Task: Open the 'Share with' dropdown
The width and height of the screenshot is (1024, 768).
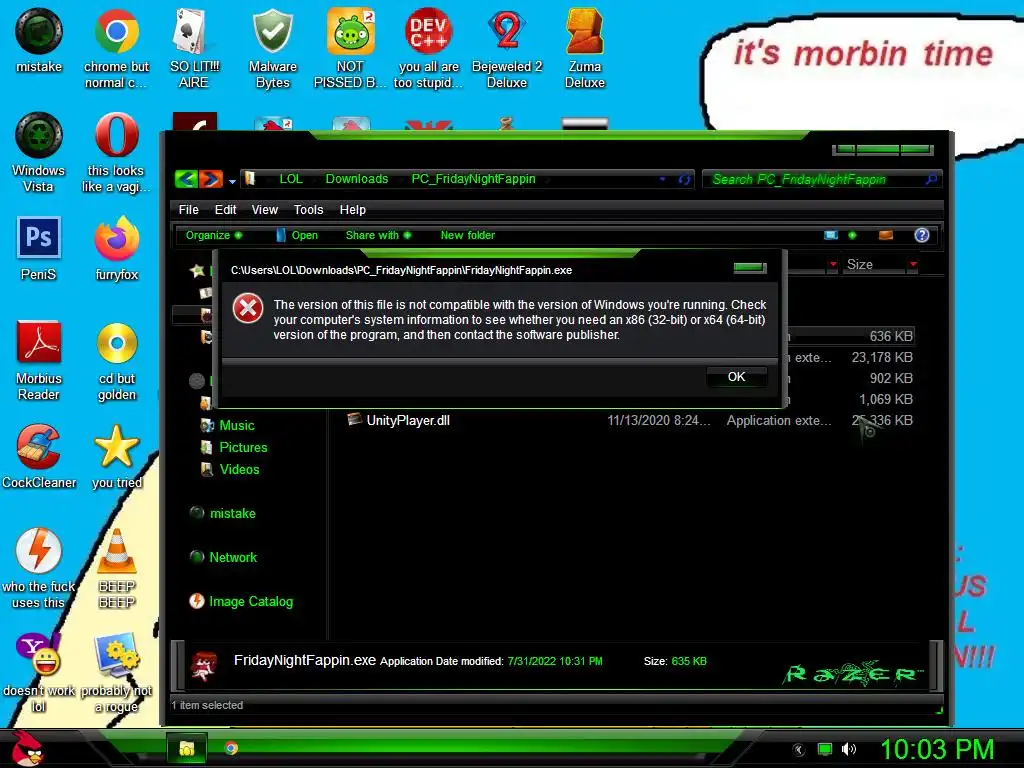Action: (378, 235)
